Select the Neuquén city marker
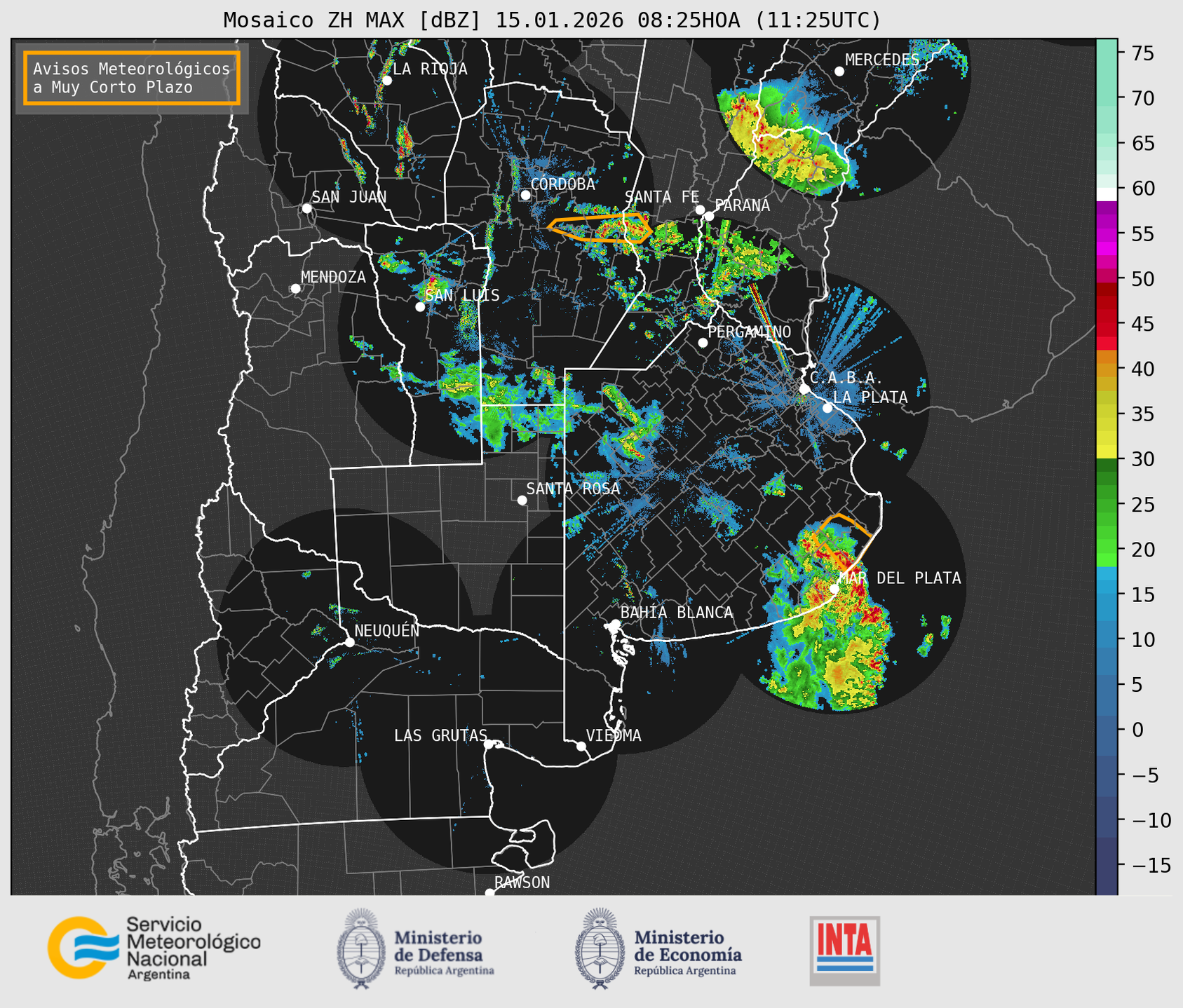 pos(349,642)
